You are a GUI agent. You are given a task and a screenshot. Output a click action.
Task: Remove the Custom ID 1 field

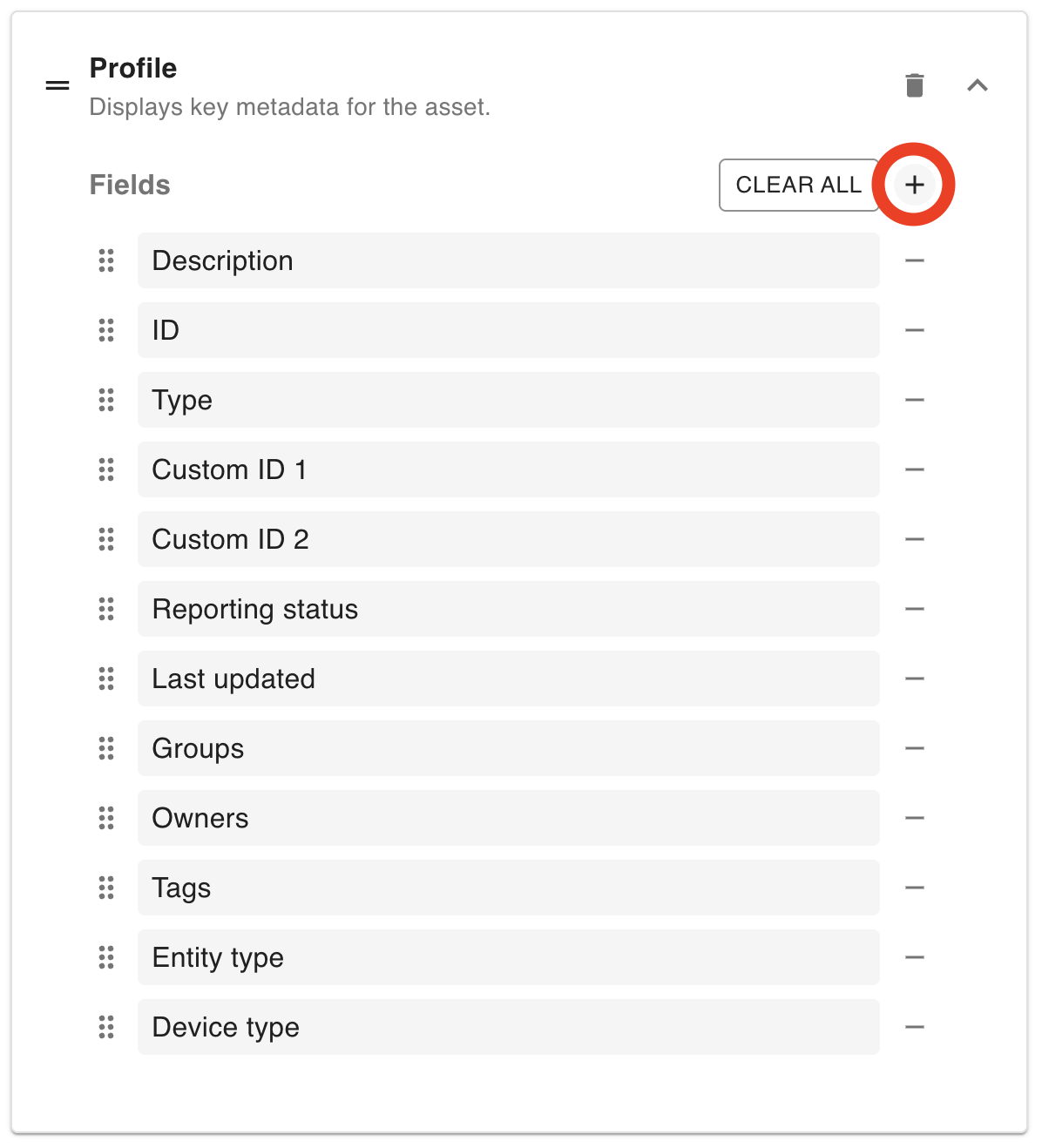tap(914, 469)
